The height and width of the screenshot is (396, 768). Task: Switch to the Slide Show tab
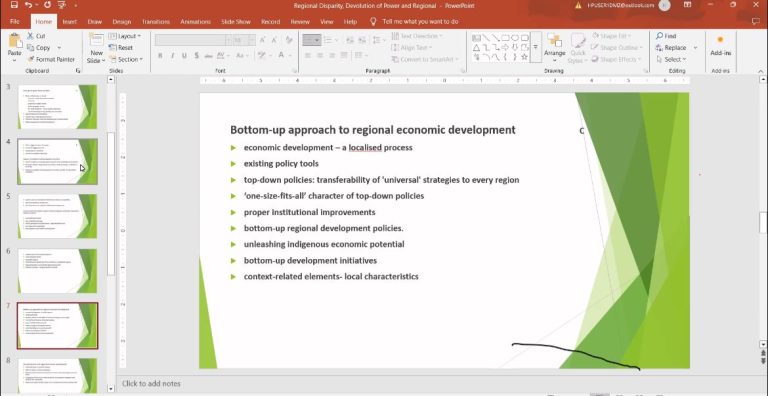[x=236, y=22]
